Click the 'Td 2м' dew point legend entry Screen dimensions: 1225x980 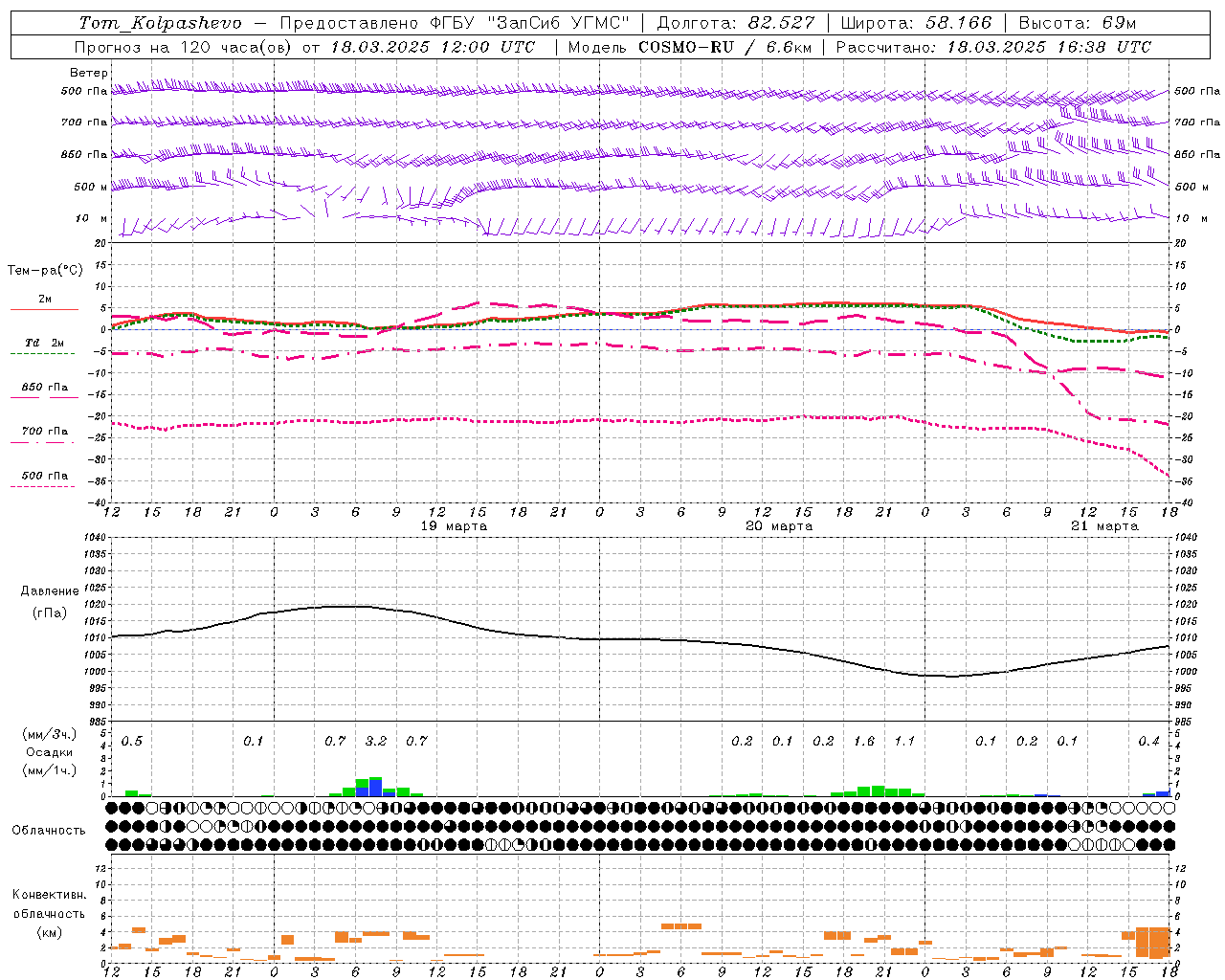[44, 343]
